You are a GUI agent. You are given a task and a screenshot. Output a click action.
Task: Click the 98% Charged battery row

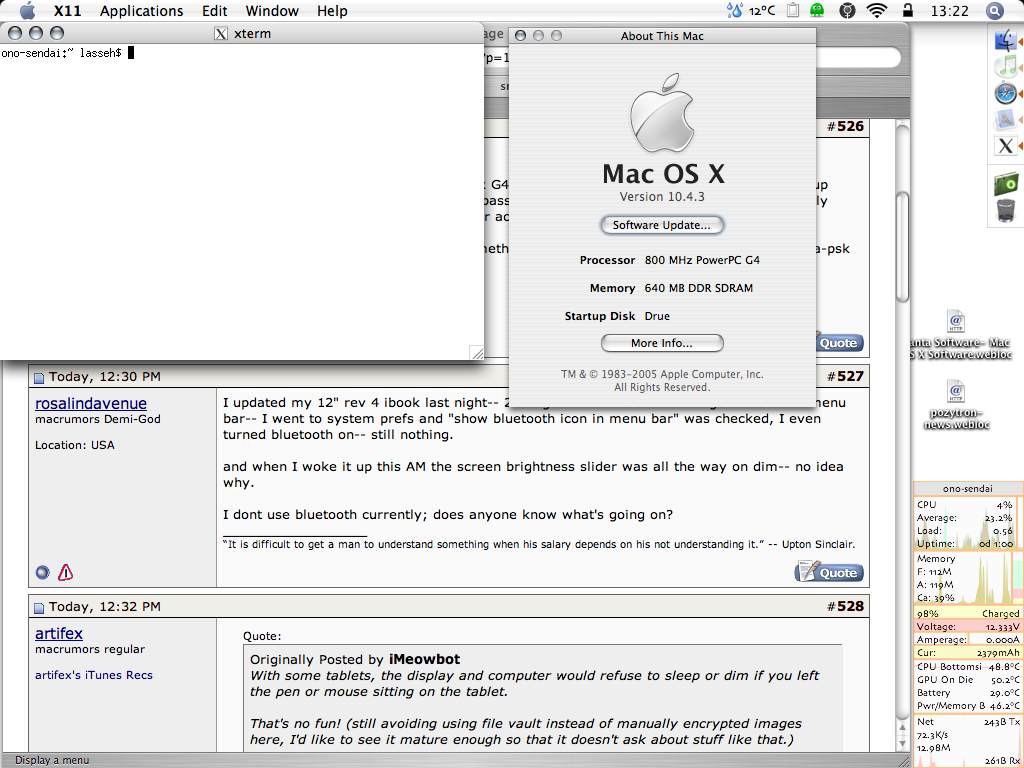967,613
